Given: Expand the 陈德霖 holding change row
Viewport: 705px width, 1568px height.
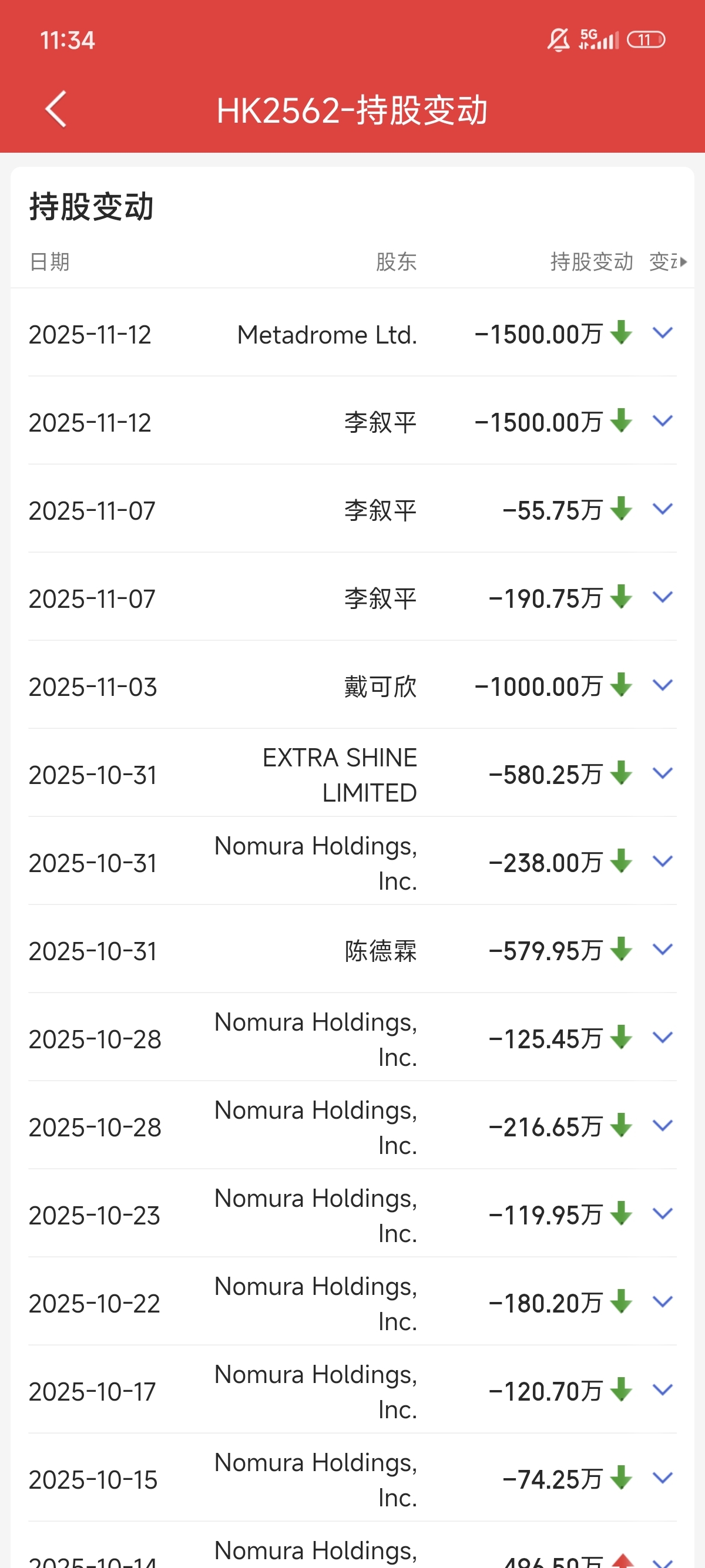Looking at the screenshot, I should [x=662, y=949].
